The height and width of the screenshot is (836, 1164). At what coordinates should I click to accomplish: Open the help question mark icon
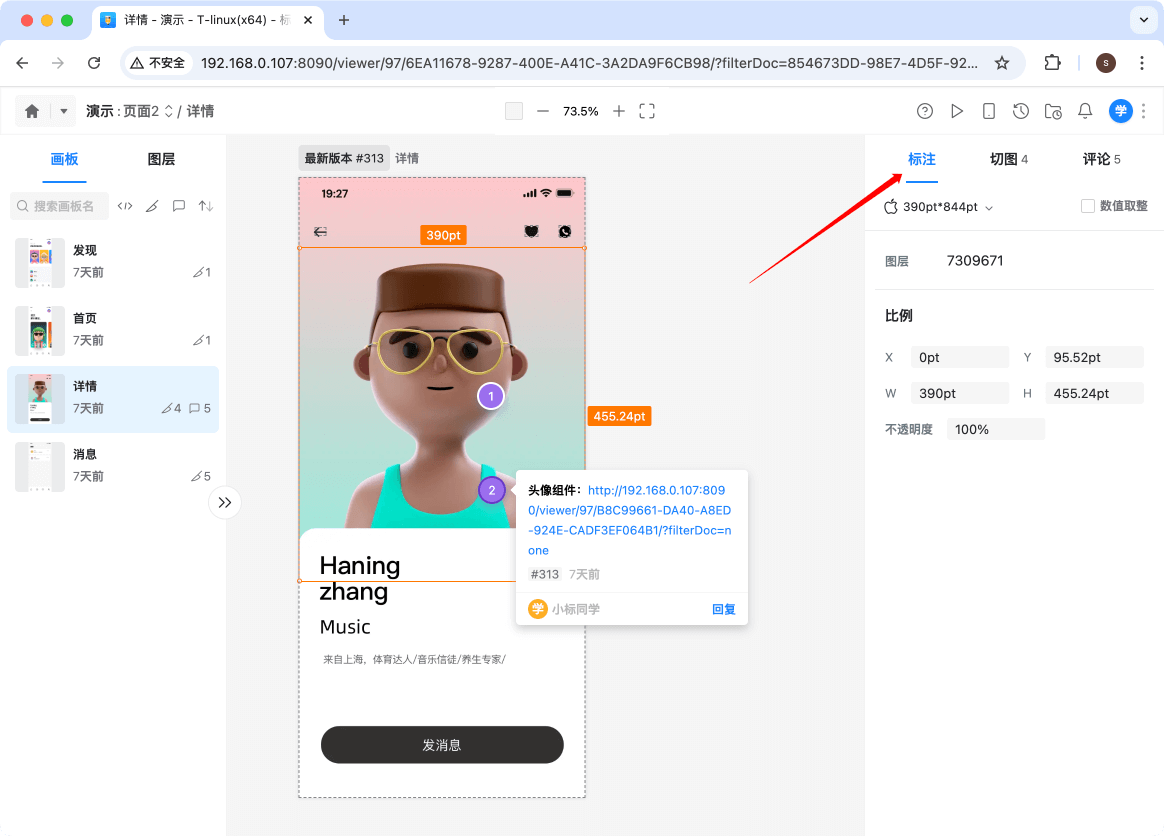[925, 111]
